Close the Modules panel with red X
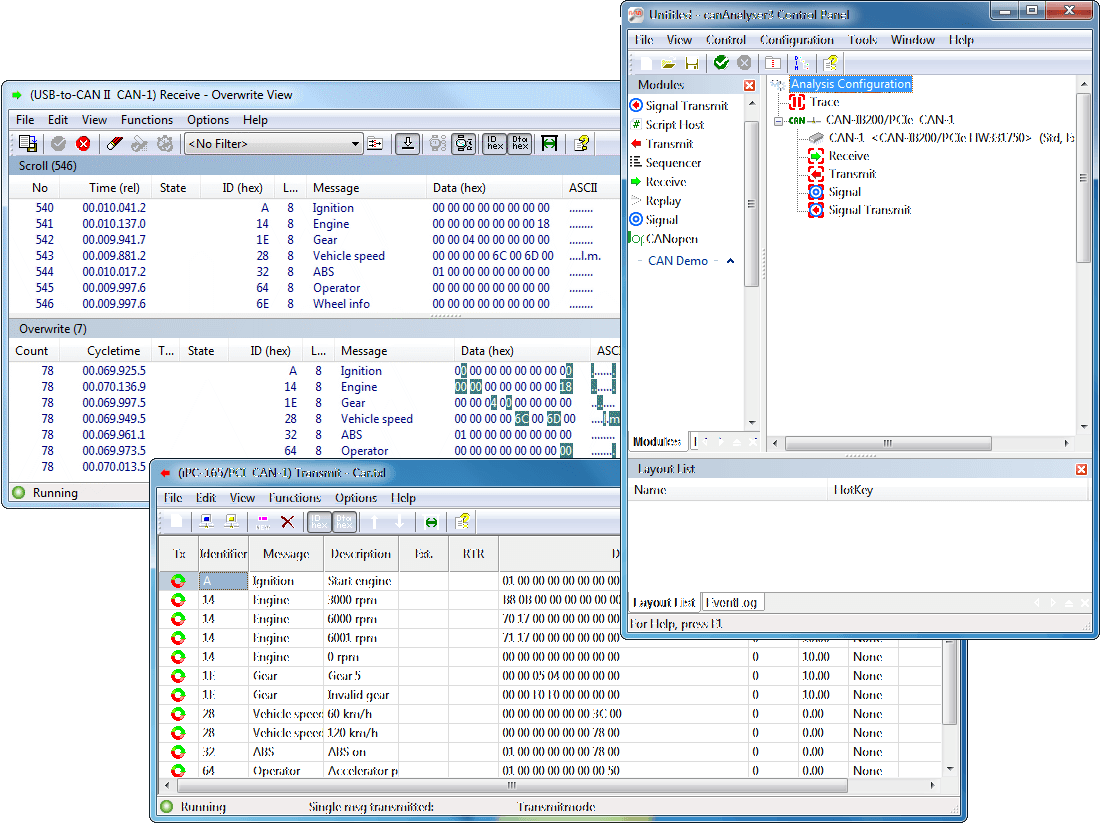1100x823 pixels. 749,85
